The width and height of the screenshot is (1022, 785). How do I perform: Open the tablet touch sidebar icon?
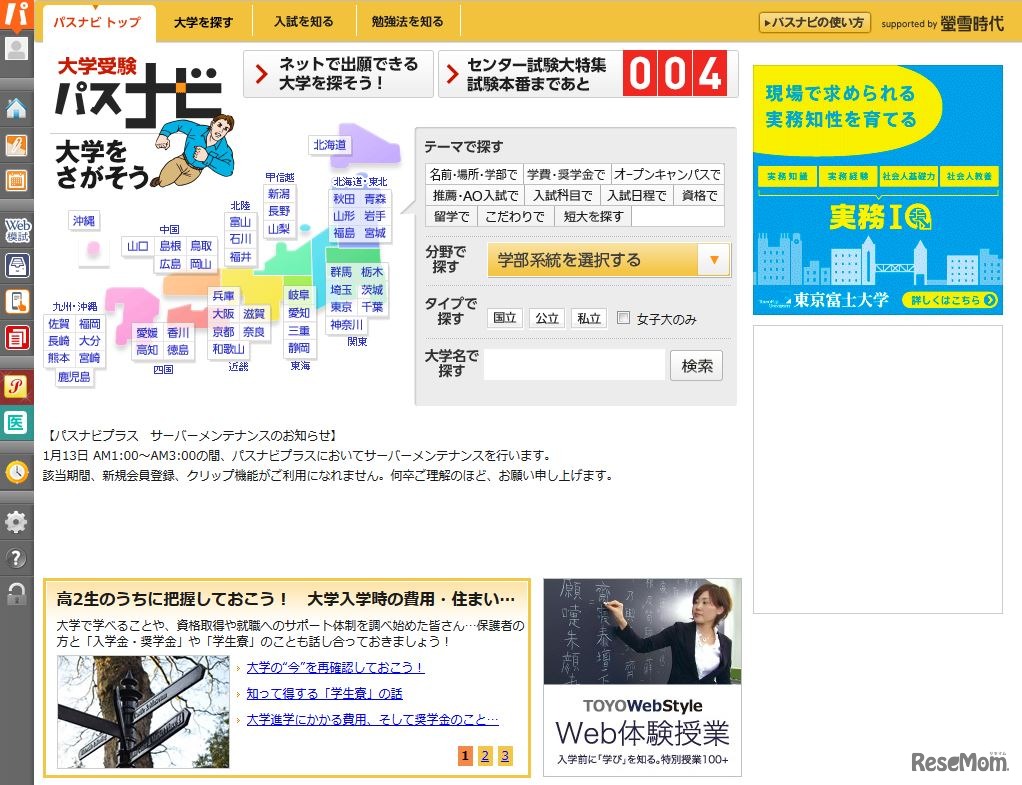(16, 301)
